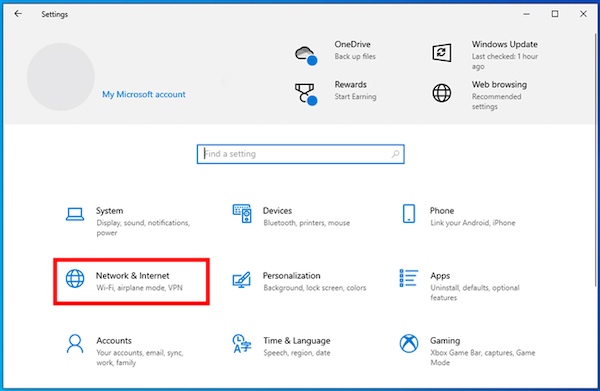Open the Accounts person icon
Screen dimensions: 600x391
(x=75, y=343)
